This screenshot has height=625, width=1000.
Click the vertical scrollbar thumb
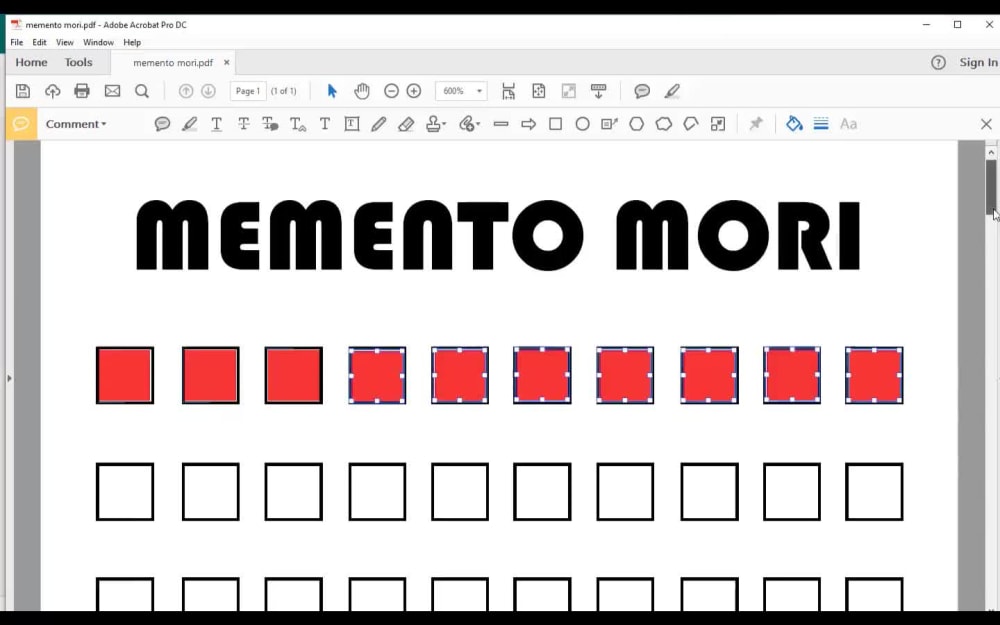pyautogui.click(x=990, y=187)
